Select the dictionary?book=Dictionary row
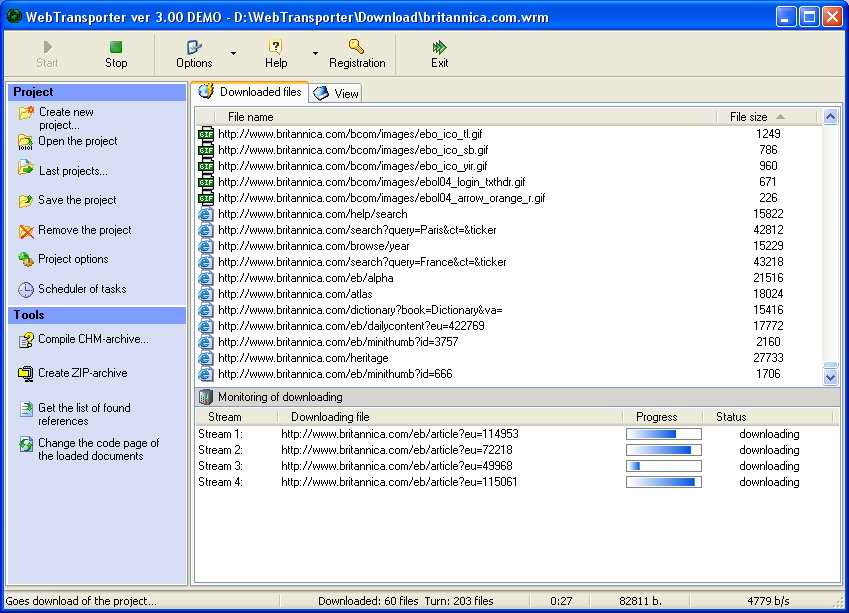The image size is (849, 613). point(508,310)
